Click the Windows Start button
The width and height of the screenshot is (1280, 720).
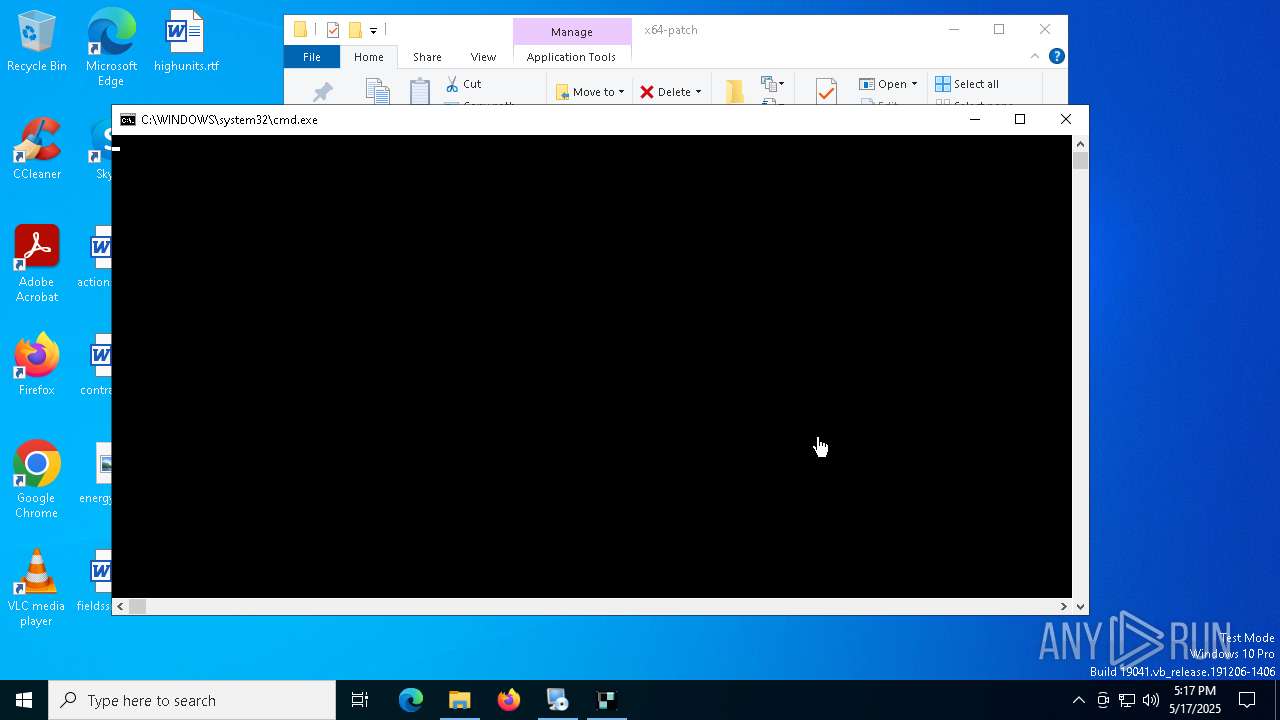point(24,700)
